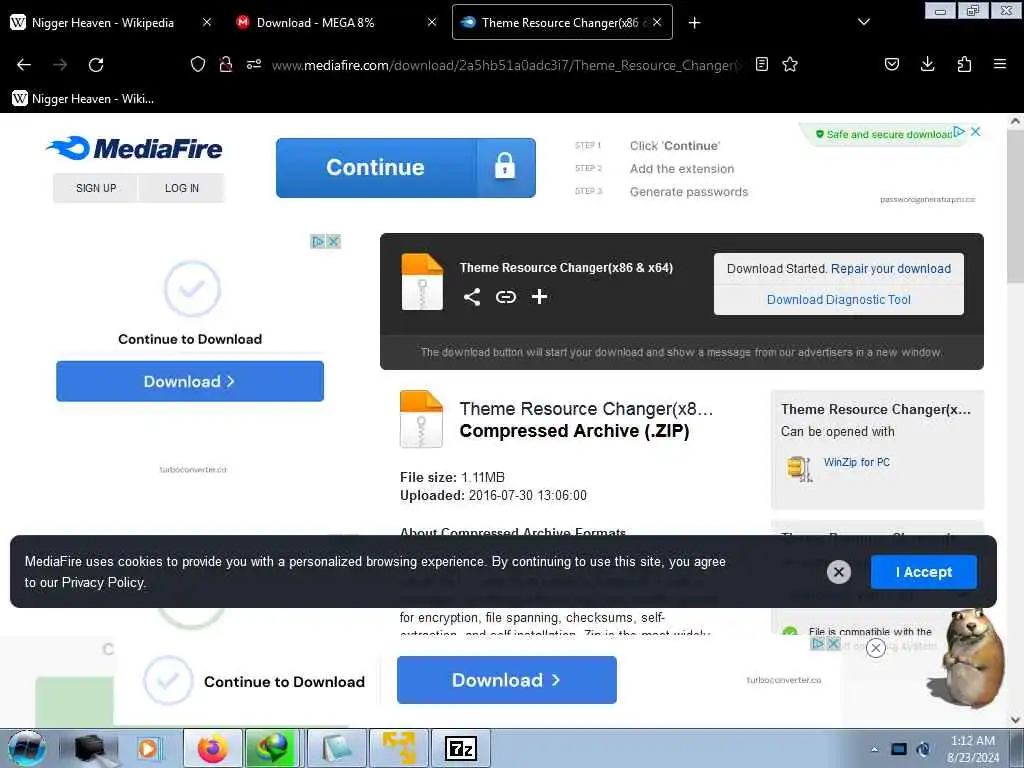1024x768 pixels.
Task: Open 7-Zip from the taskbar
Action: pos(461,748)
